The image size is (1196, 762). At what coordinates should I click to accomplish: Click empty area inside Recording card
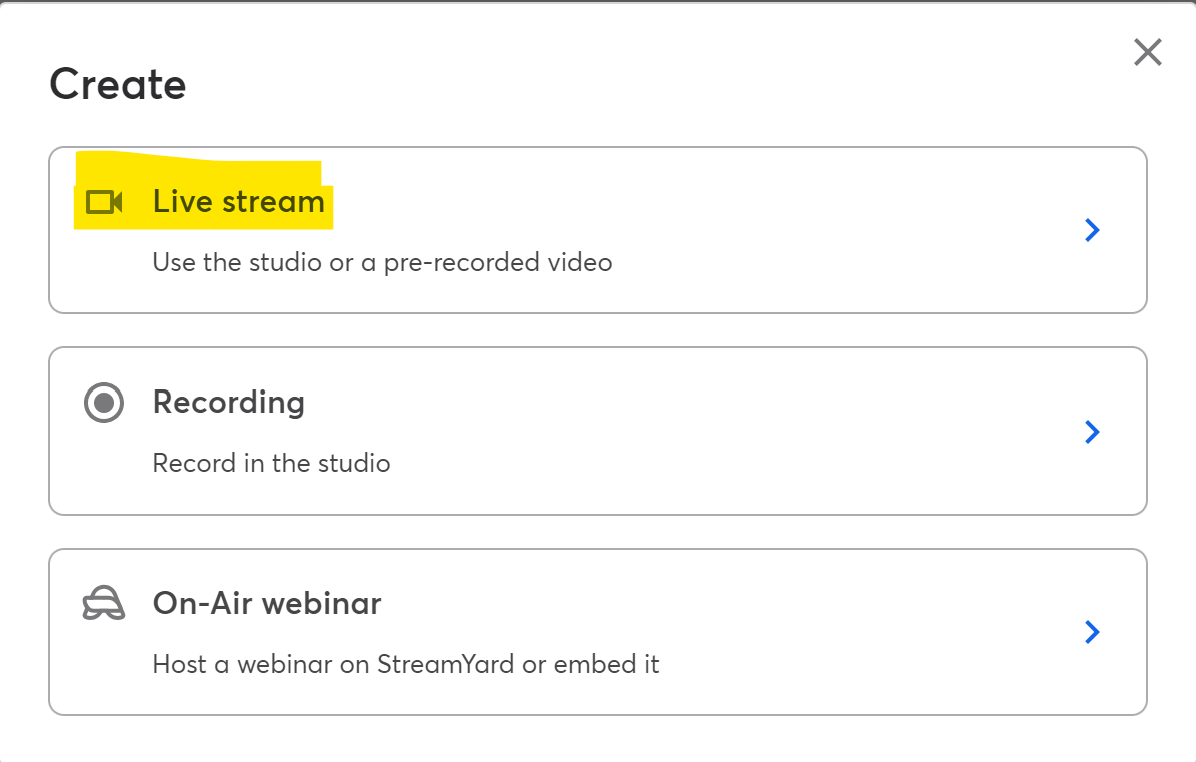coord(725,431)
